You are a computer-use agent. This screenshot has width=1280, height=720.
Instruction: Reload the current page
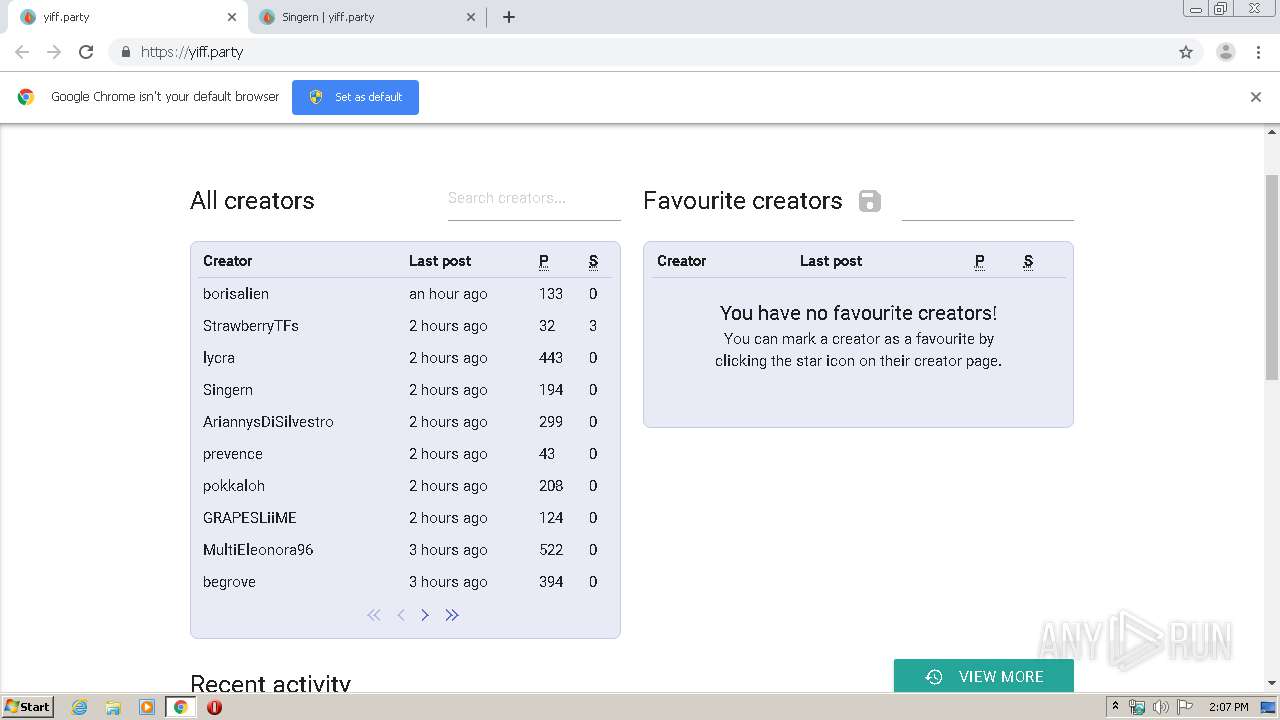click(x=86, y=52)
